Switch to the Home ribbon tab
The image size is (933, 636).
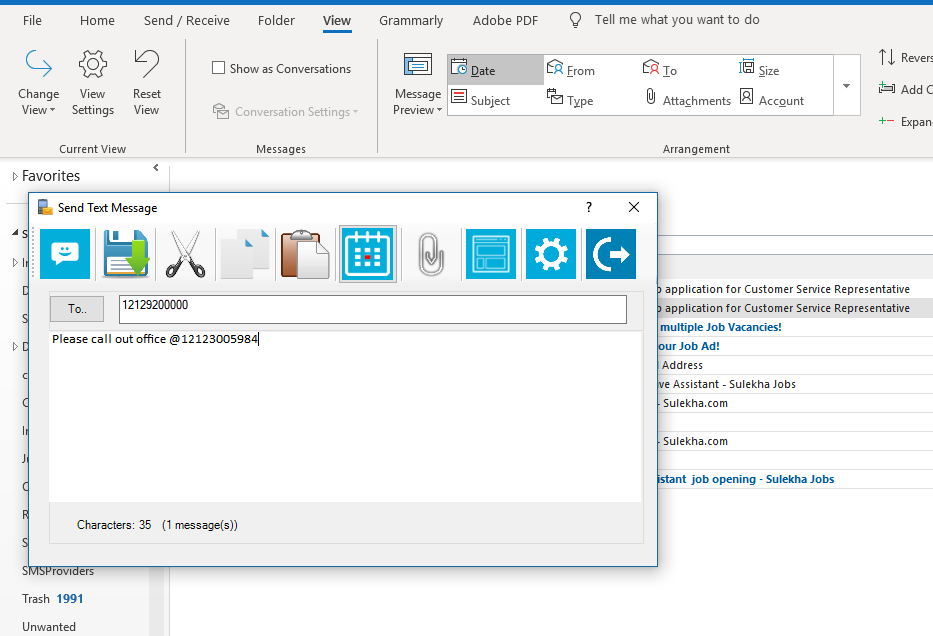click(97, 20)
